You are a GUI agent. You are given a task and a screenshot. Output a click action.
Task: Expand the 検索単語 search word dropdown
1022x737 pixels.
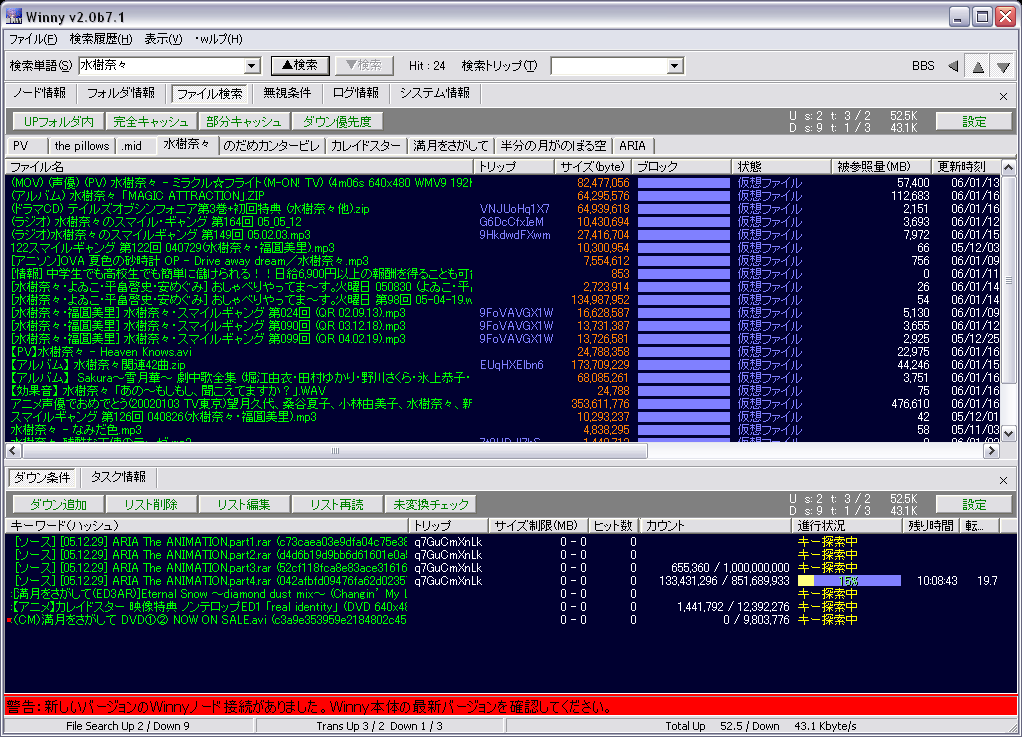[252, 66]
